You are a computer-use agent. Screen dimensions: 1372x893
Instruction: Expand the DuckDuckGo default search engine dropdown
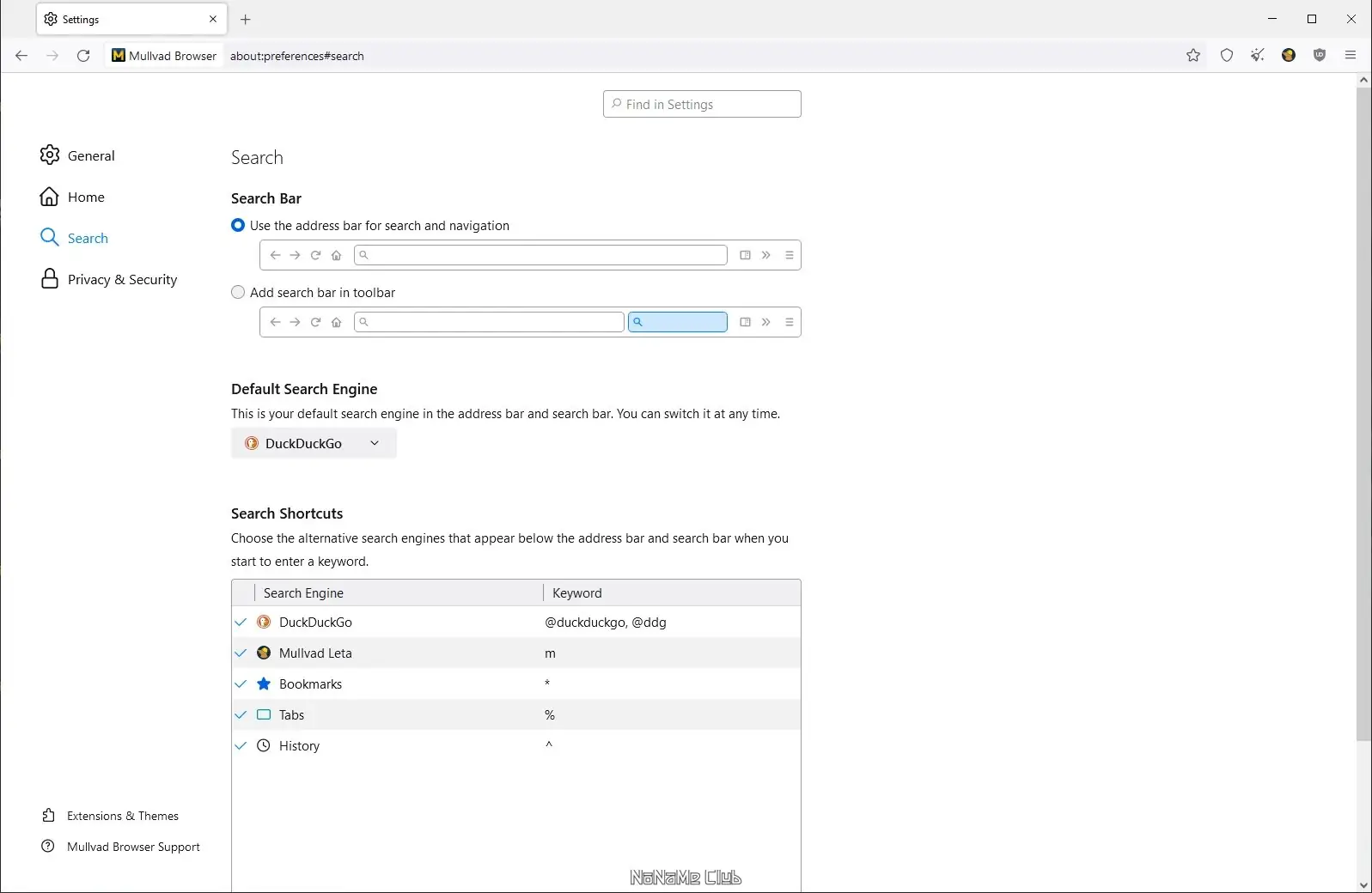coord(314,443)
